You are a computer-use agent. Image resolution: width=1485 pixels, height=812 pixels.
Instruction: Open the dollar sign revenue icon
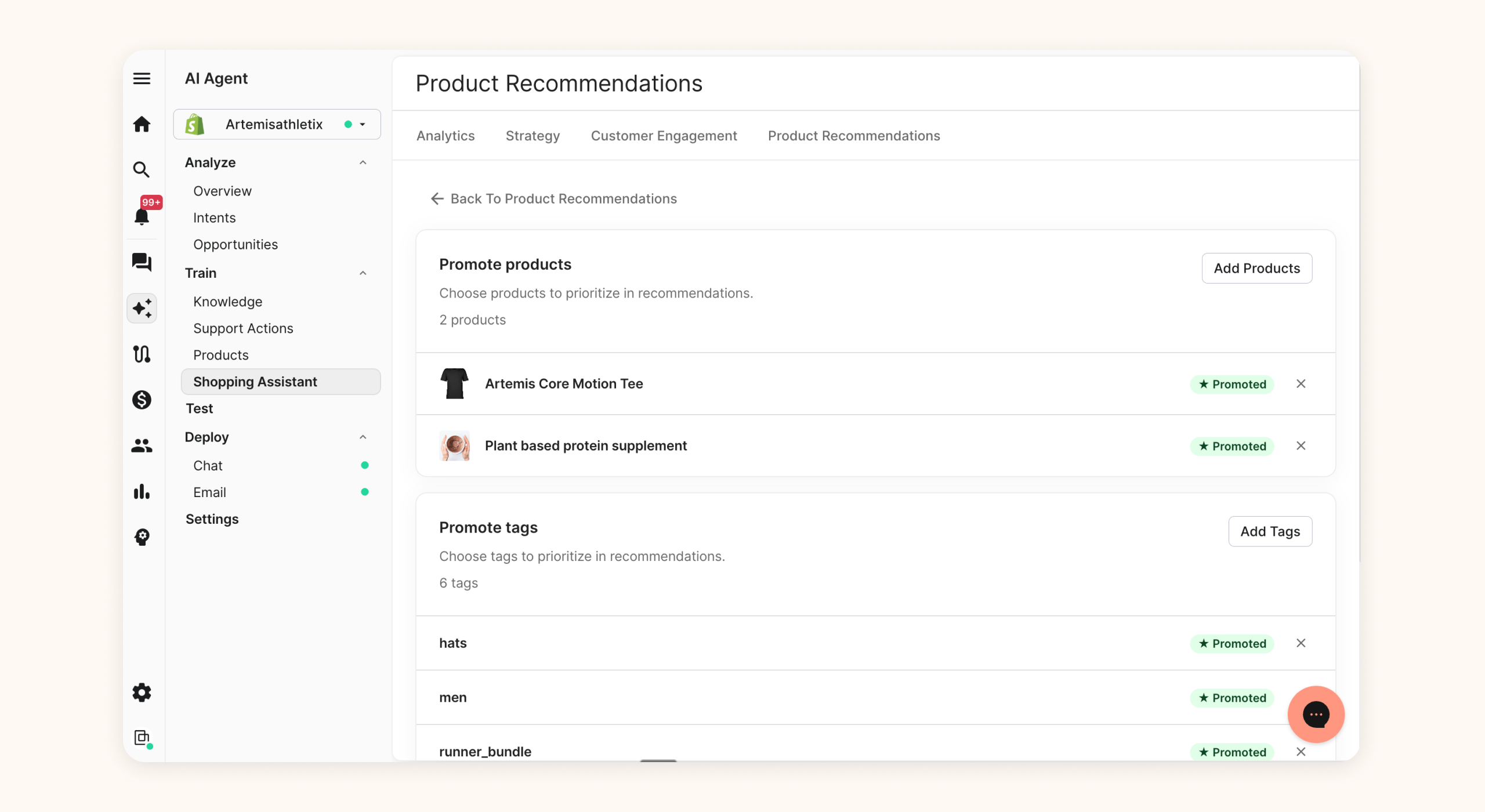(x=142, y=400)
